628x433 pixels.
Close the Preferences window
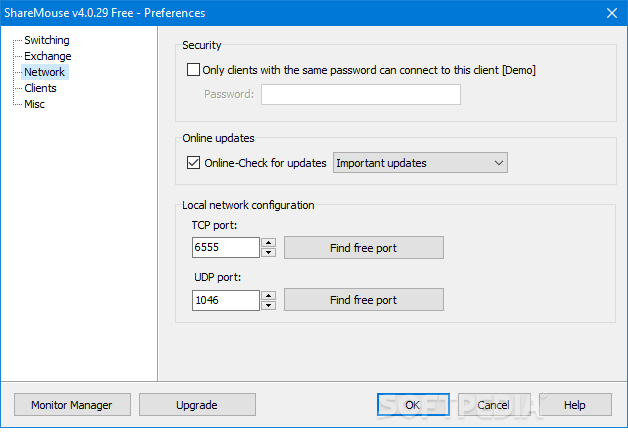point(612,13)
